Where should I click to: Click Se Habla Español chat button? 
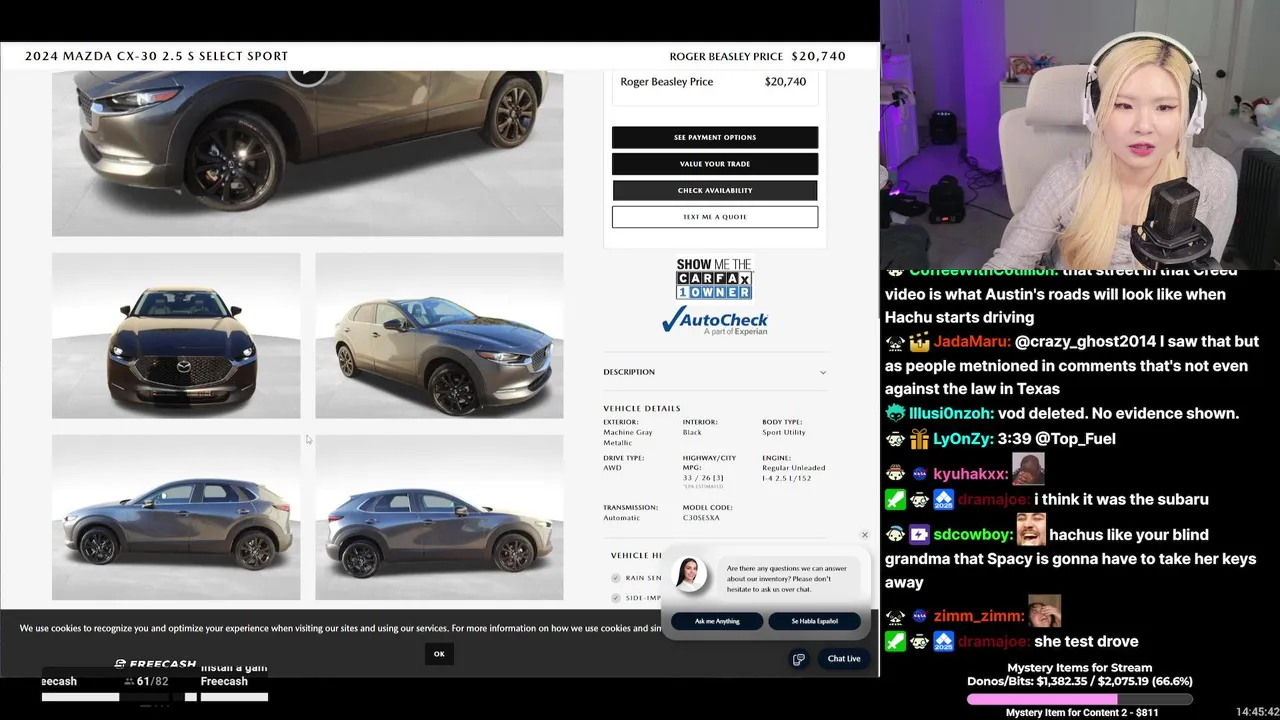815,621
